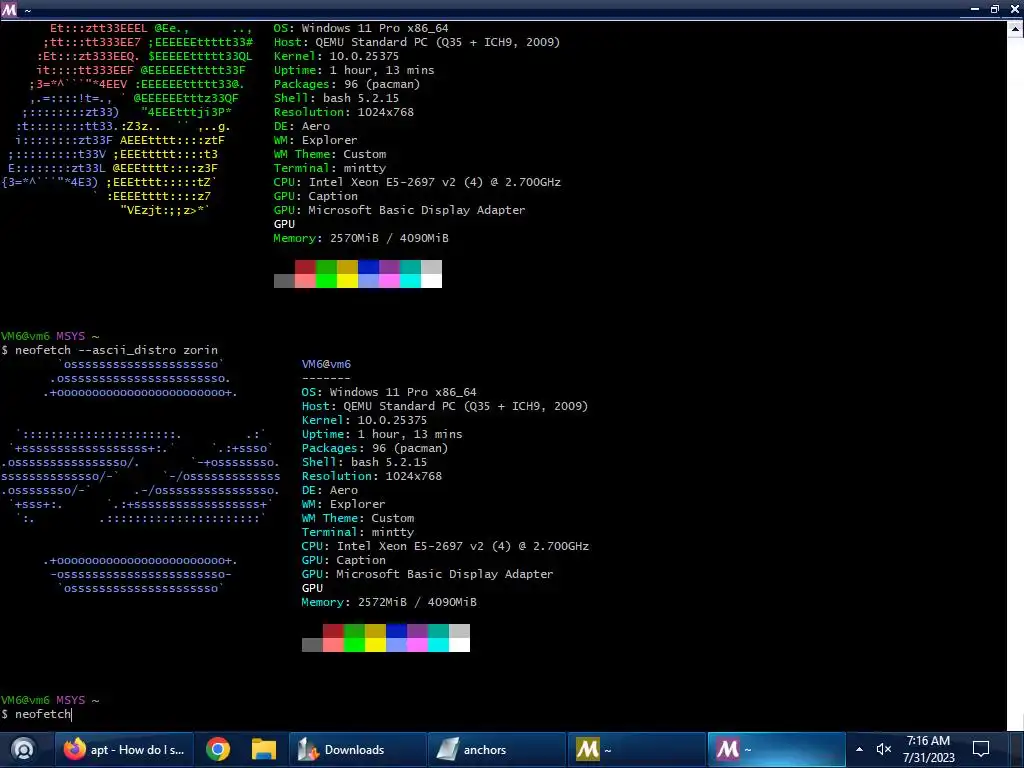This screenshot has width=1024, height=768.
Task: Click upper 'CPU: Intel Xeon E5-2697 v2' line
Action: [x=417, y=182]
